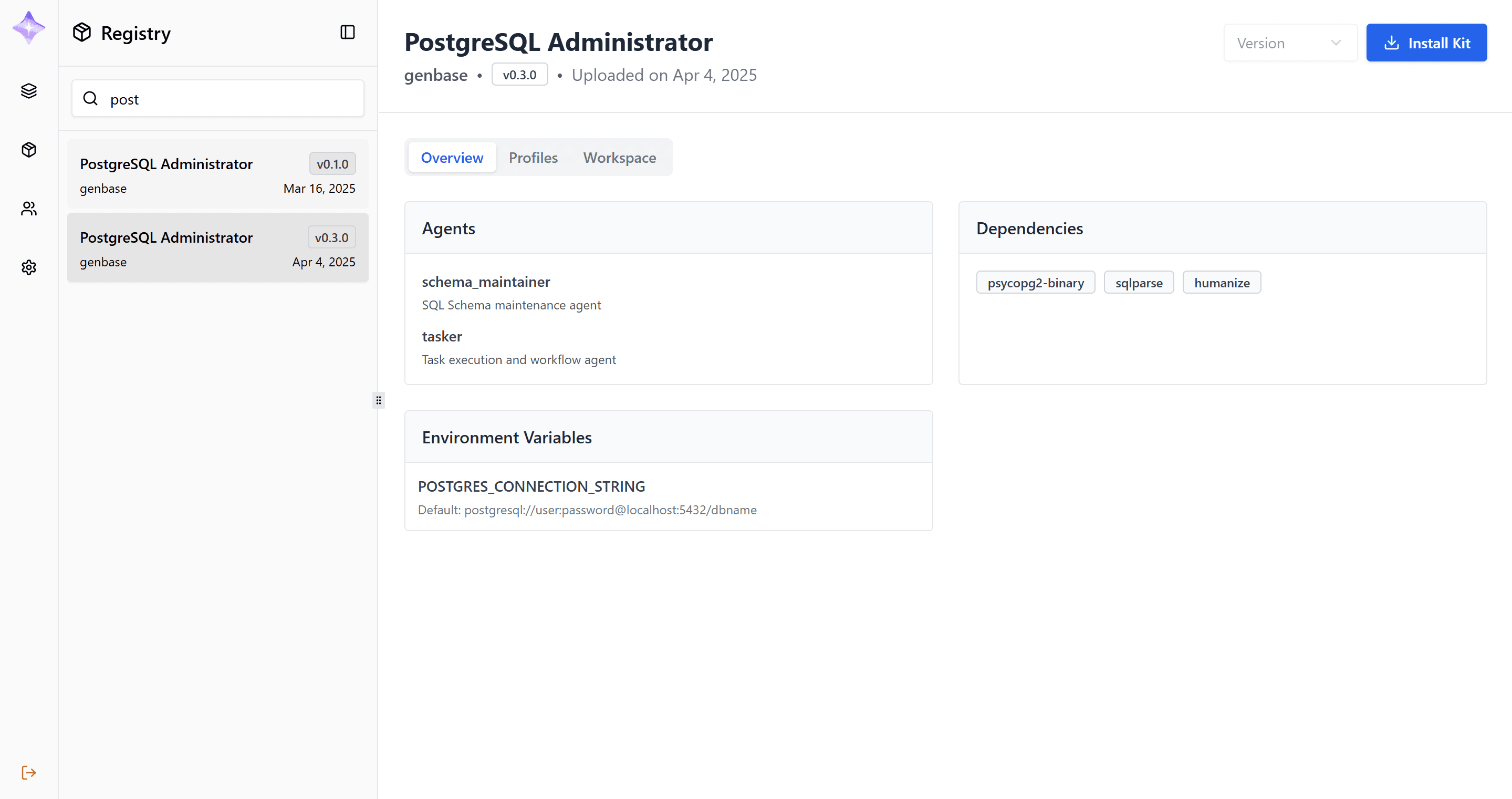Select PostgreSQL Administrator v0.3.0 kit

[218, 248]
